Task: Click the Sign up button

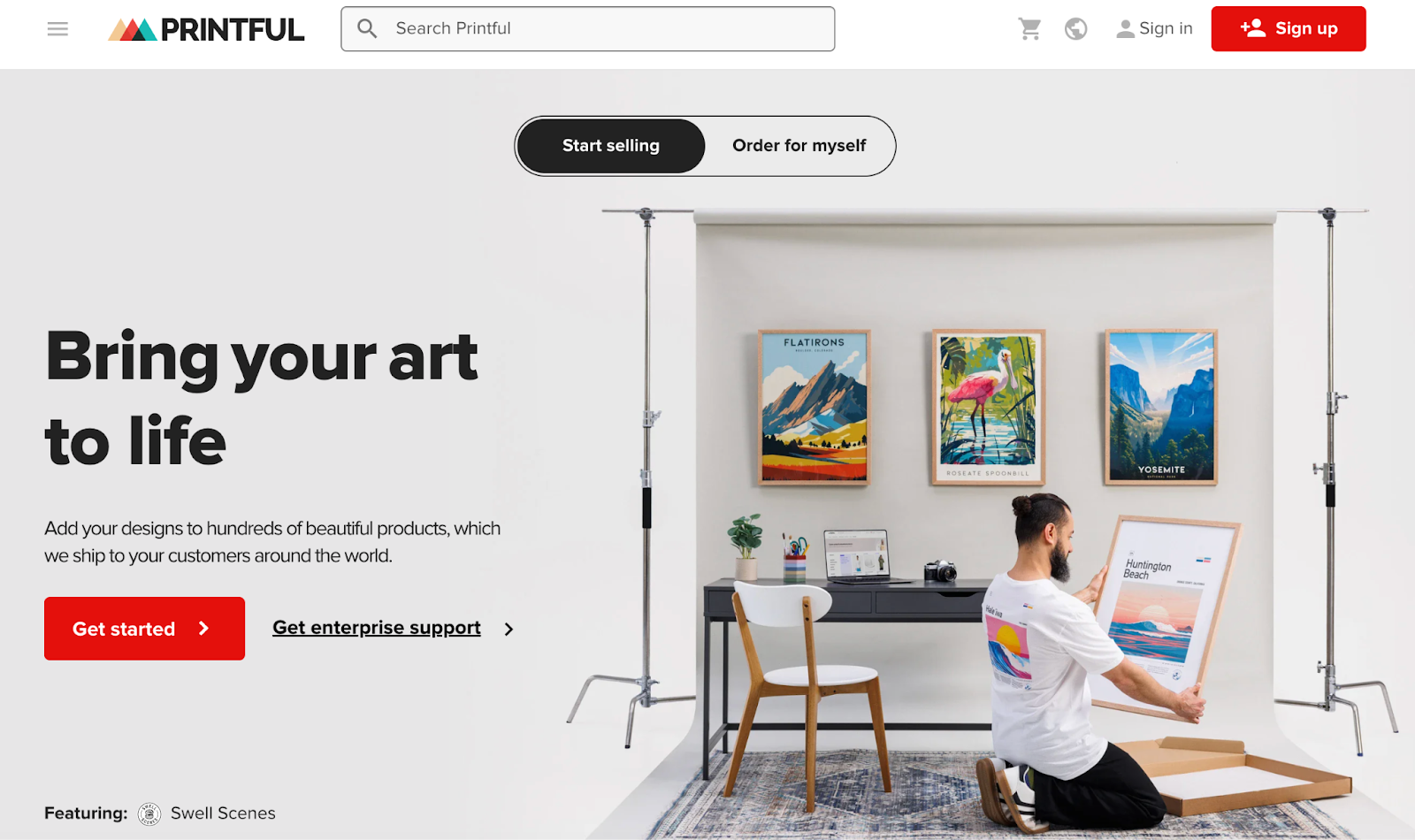Action: [x=1289, y=29]
